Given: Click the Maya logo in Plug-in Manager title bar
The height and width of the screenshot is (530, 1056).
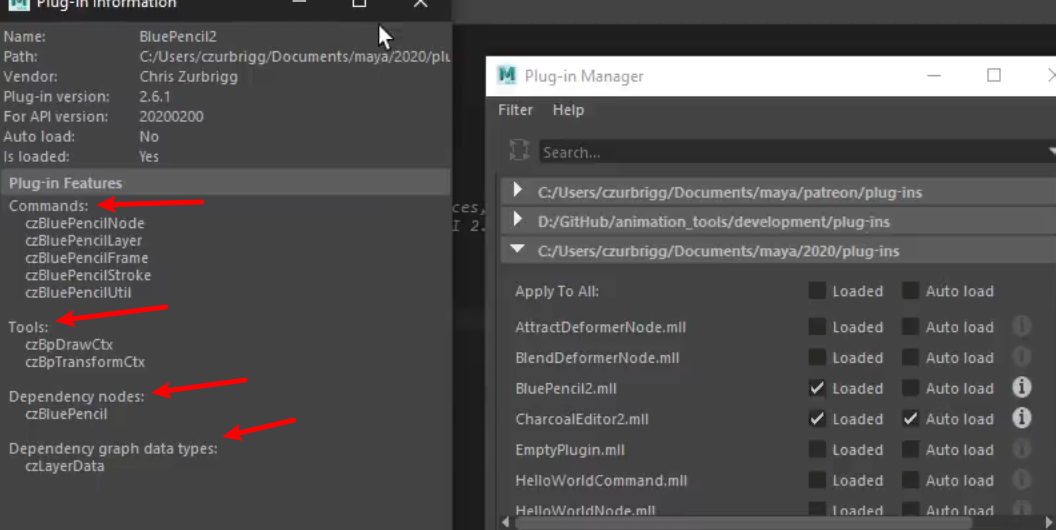Looking at the screenshot, I should (x=507, y=75).
